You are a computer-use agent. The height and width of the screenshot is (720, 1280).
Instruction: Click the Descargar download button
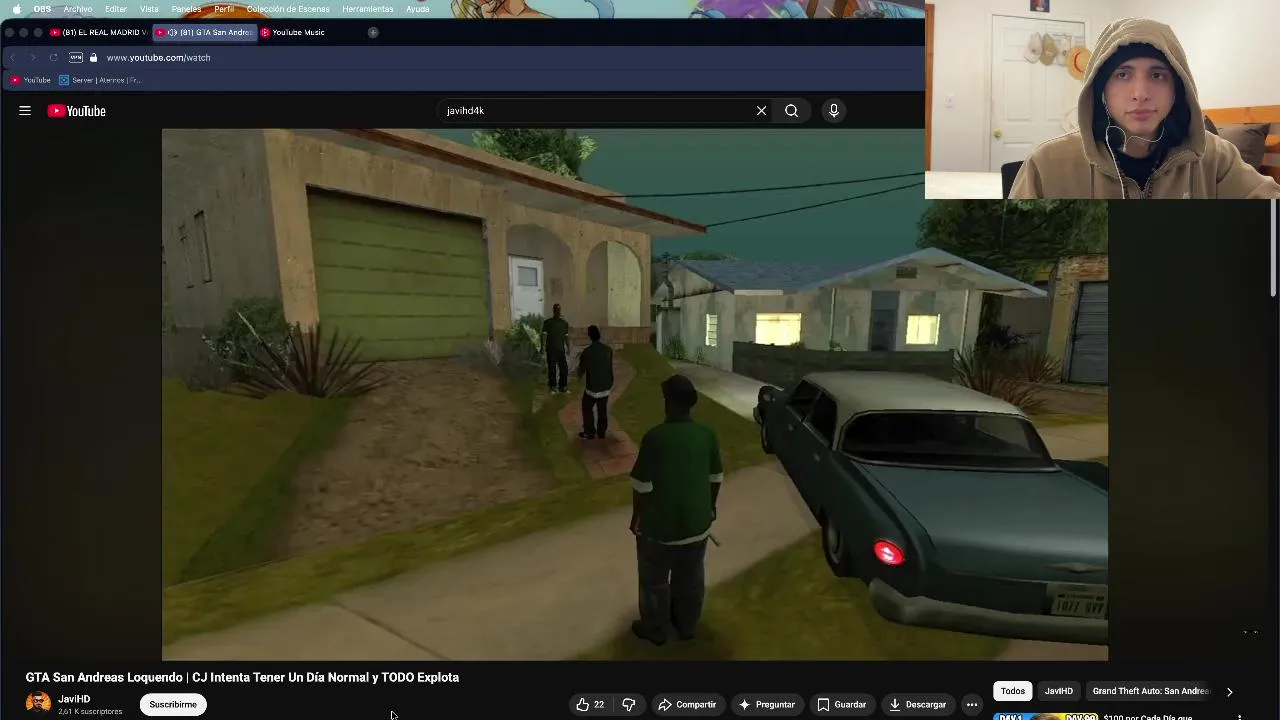coord(917,704)
